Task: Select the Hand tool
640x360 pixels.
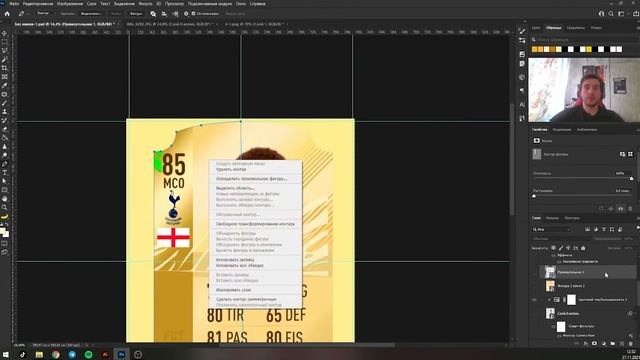Action: coord(4,199)
